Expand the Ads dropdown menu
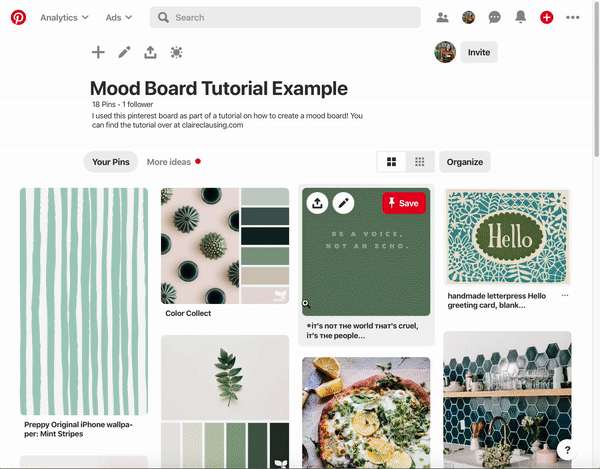600x469 pixels. pyautogui.click(x=119, y=18)
